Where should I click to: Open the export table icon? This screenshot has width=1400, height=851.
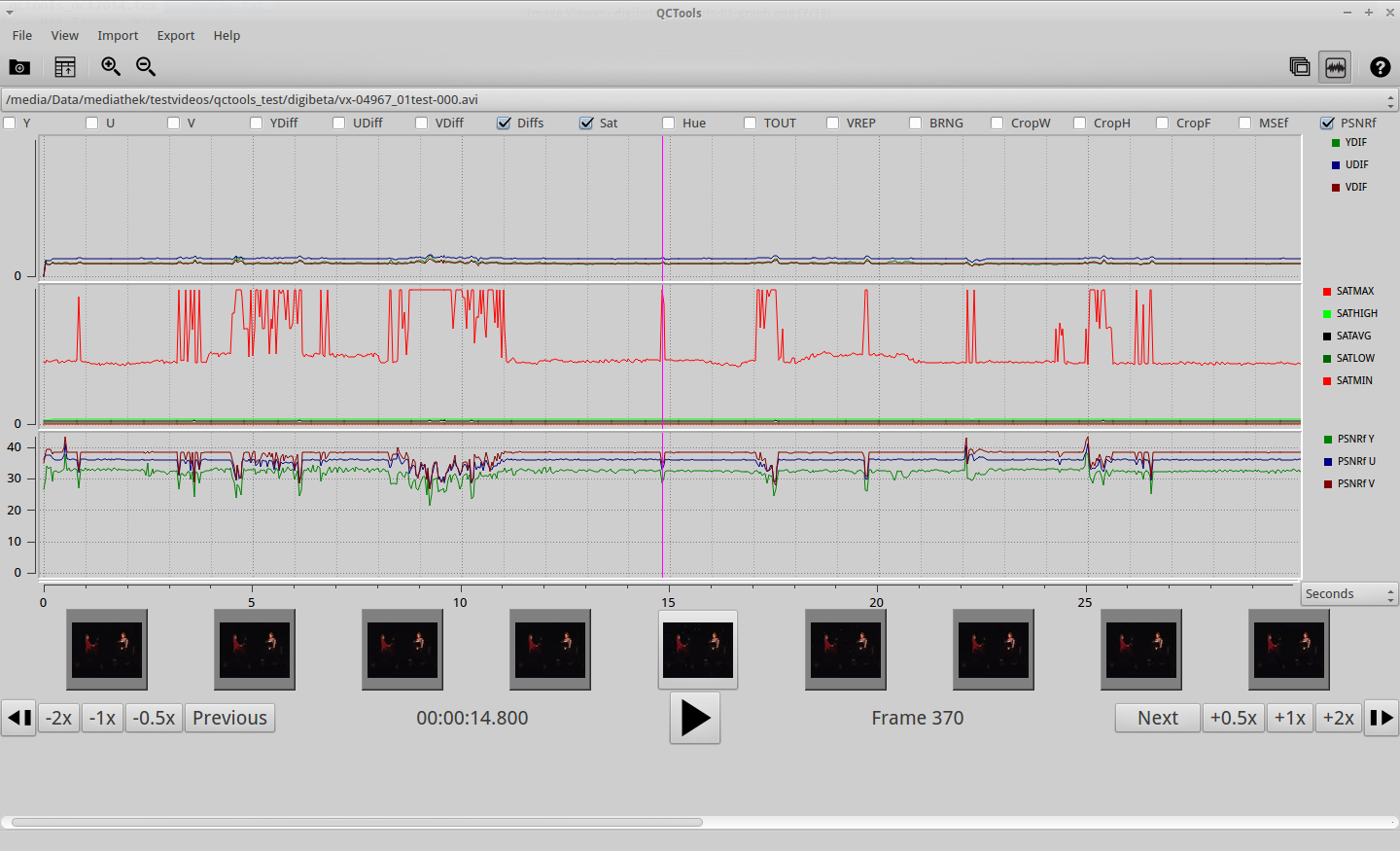point(65,67)
